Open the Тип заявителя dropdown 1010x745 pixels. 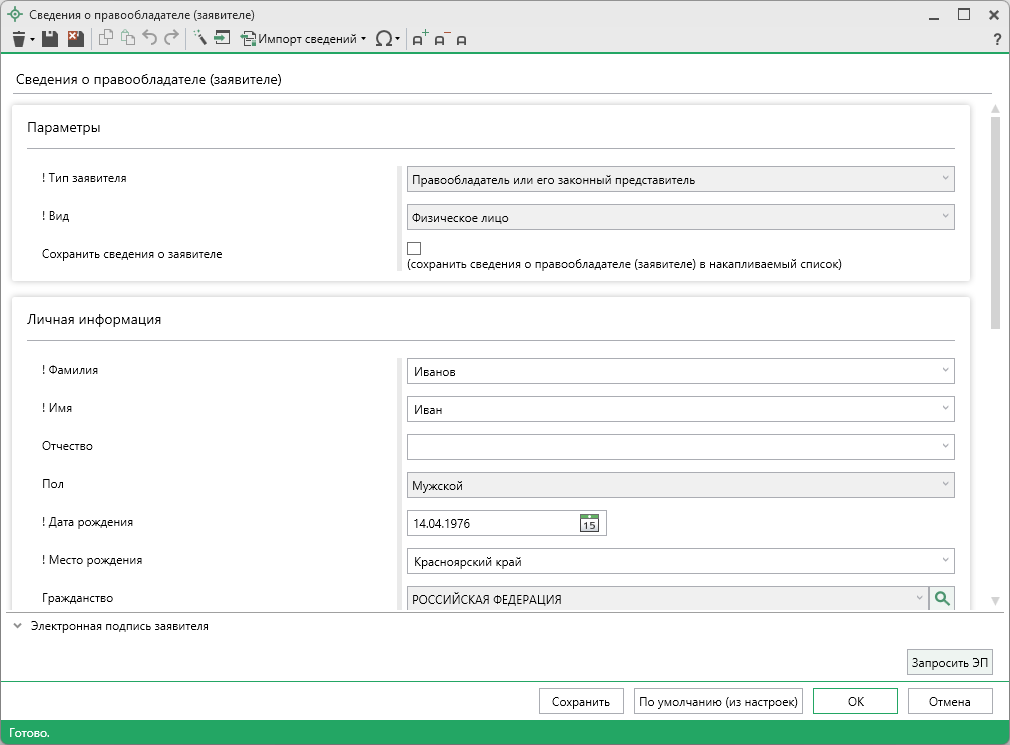tap(680, 179)
